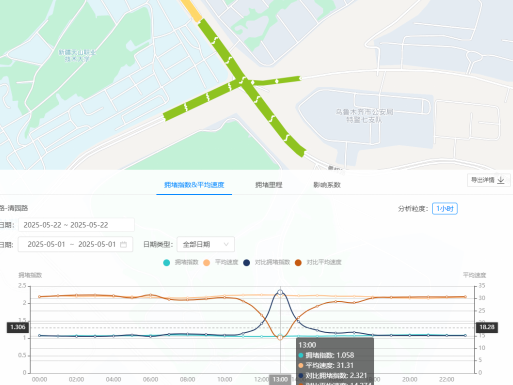The image size is (513, 385).
Task: Toggle the 对比平均速度 series legend label
Action: coord(324,262)
